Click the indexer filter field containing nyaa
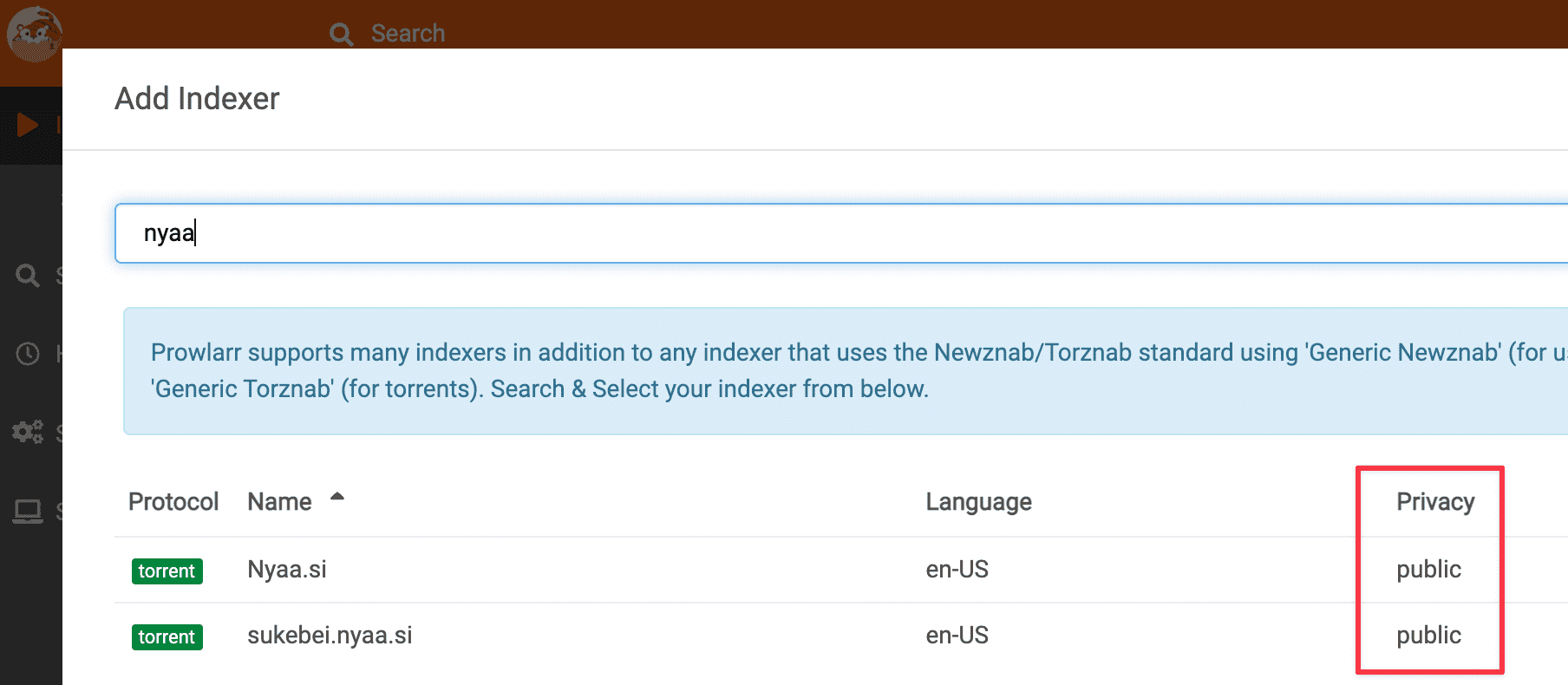The width and height of the screenshot is (1568, 685). click(x=841, y=233)
